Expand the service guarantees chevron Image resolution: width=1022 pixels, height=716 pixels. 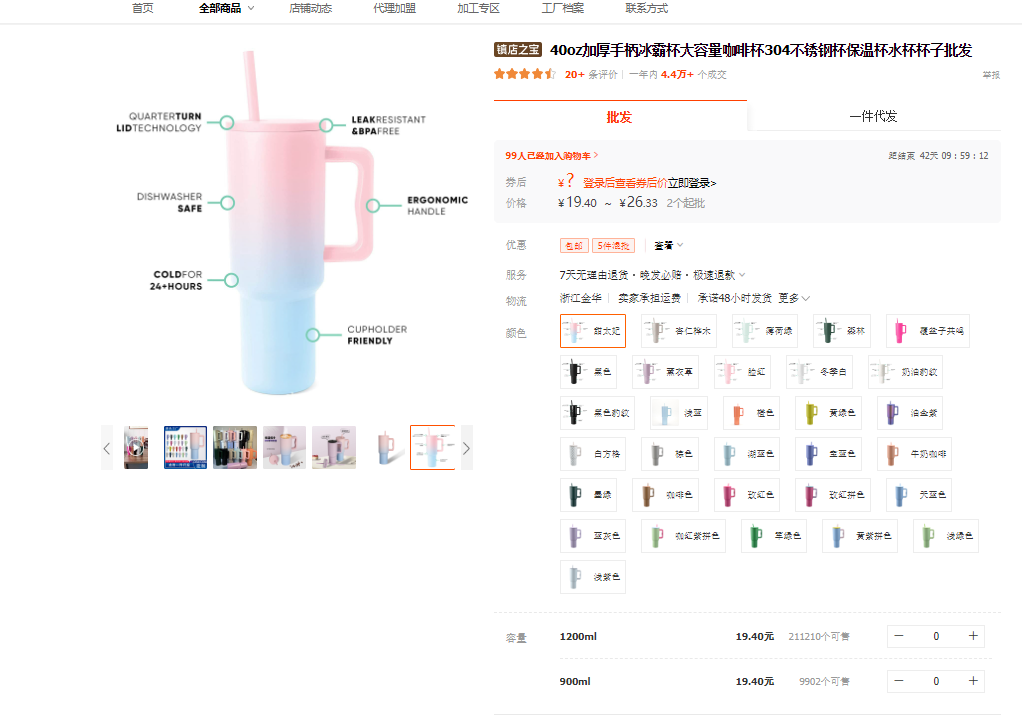point(741,275)
